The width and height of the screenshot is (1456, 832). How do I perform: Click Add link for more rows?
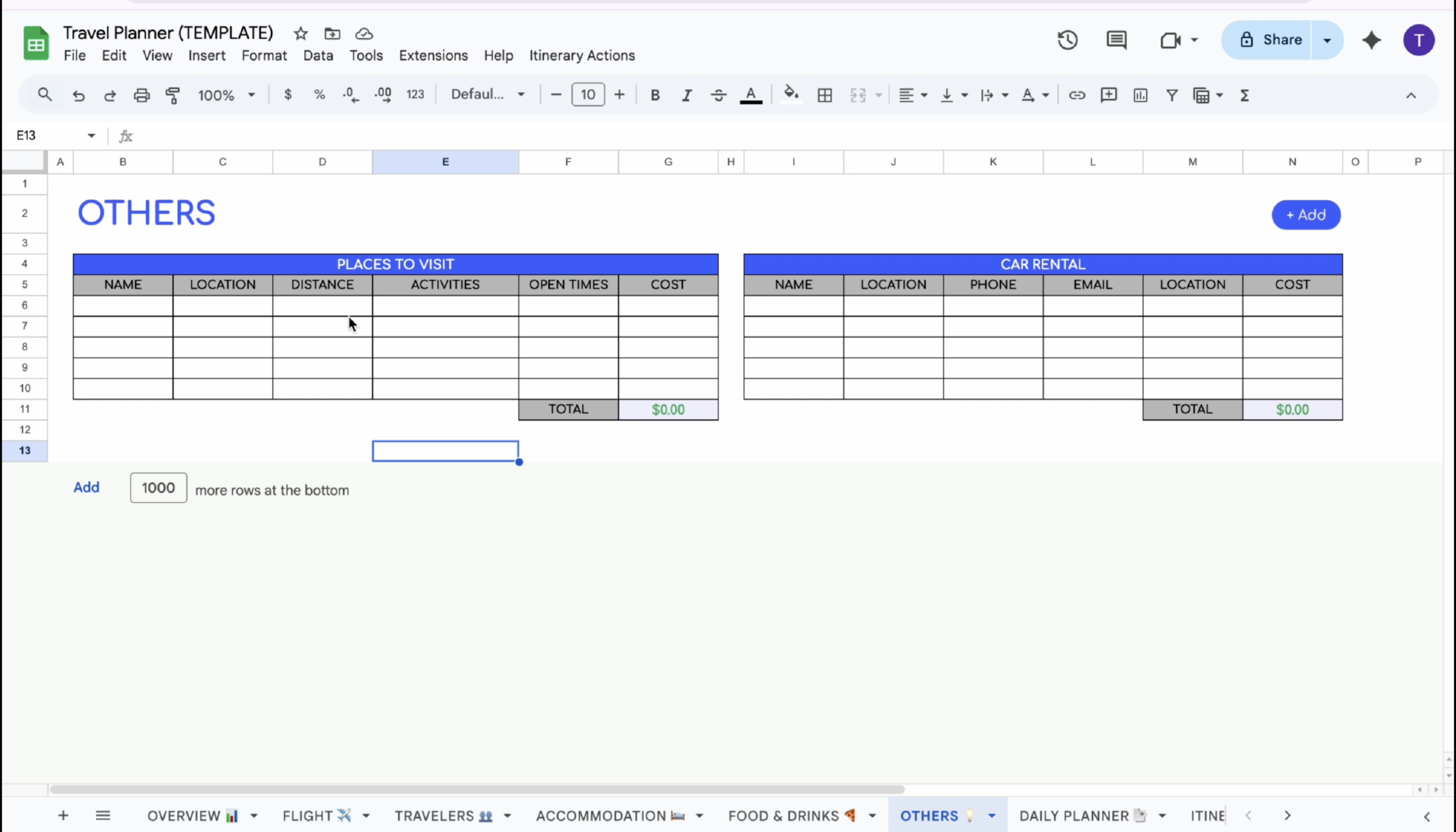(86, 487)
